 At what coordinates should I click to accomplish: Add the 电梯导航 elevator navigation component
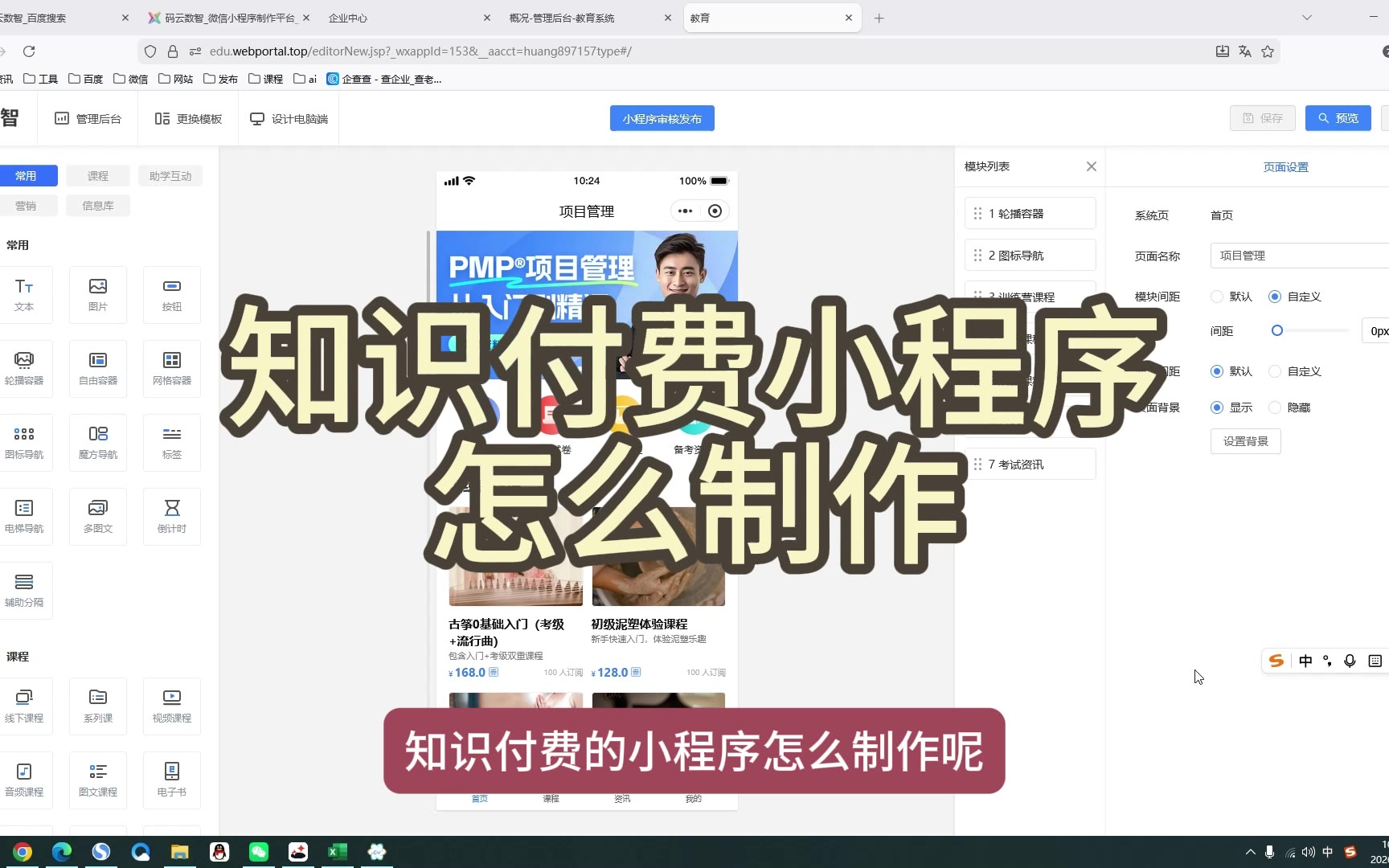[24, 517]
